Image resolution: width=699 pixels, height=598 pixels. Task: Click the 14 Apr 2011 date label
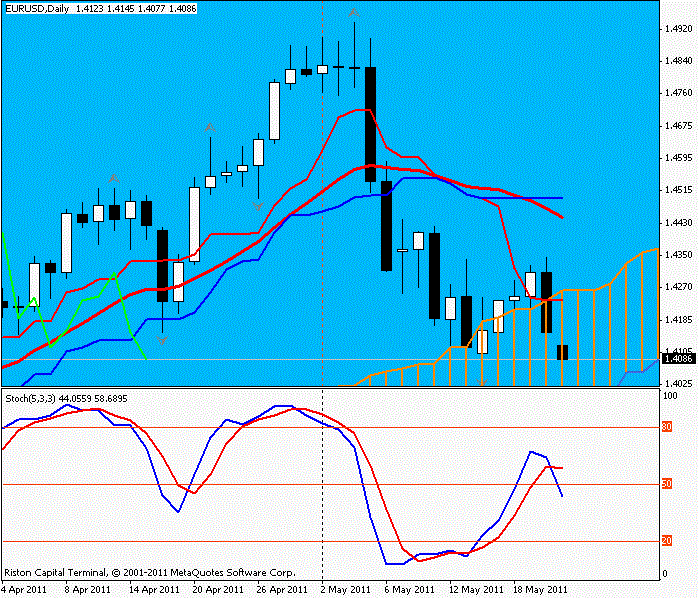[154, 590]
